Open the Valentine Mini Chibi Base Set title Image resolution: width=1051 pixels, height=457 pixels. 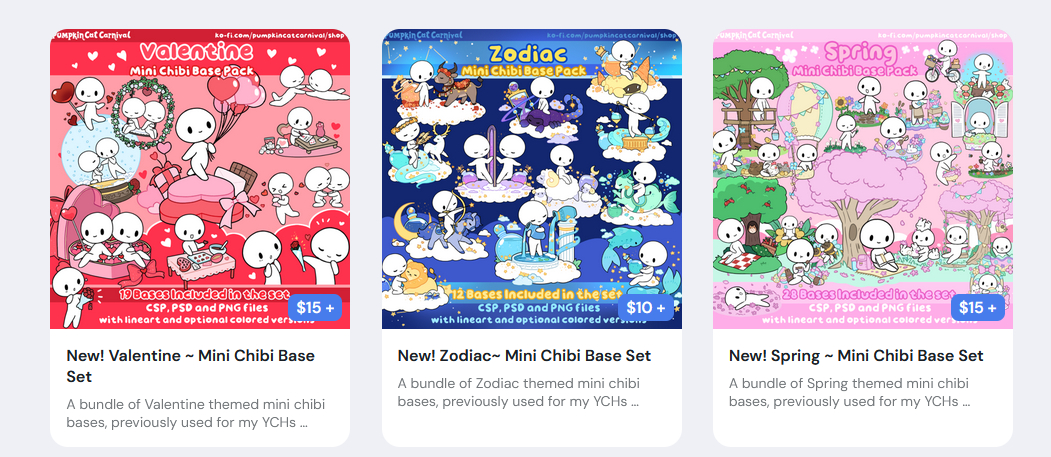click(x=190, y=366)
